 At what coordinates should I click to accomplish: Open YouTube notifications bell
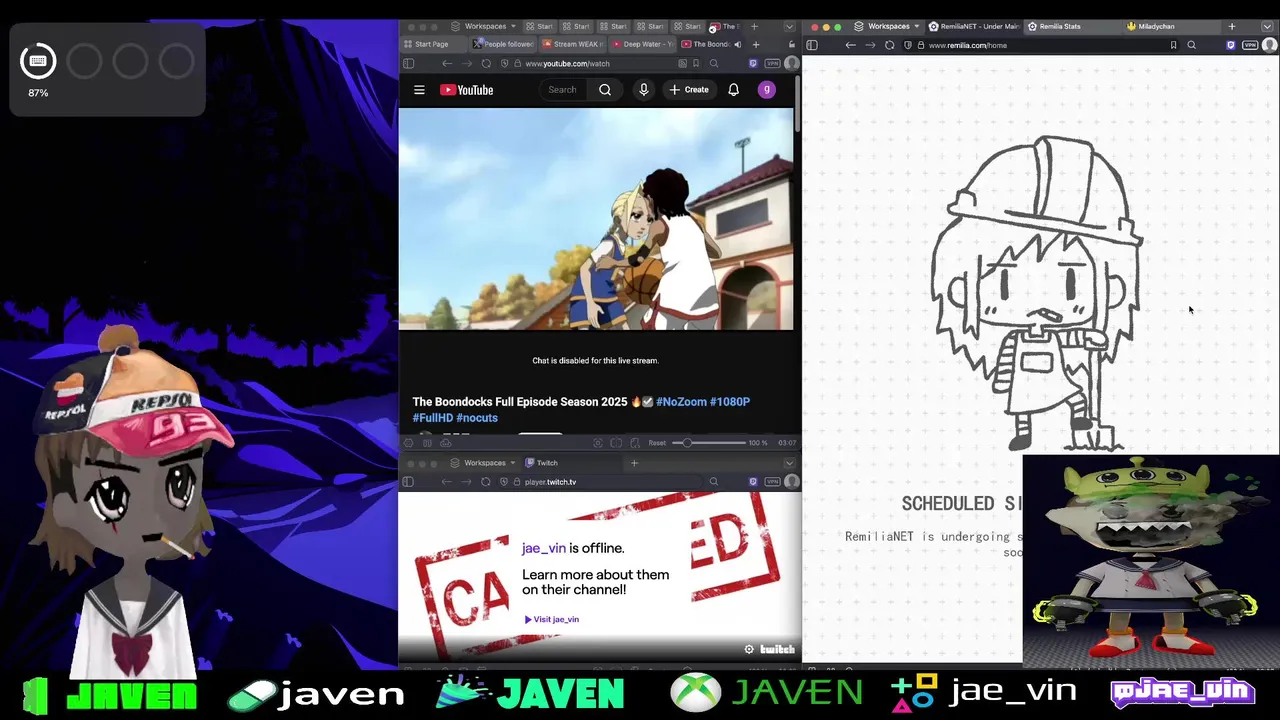pos(733,90)
